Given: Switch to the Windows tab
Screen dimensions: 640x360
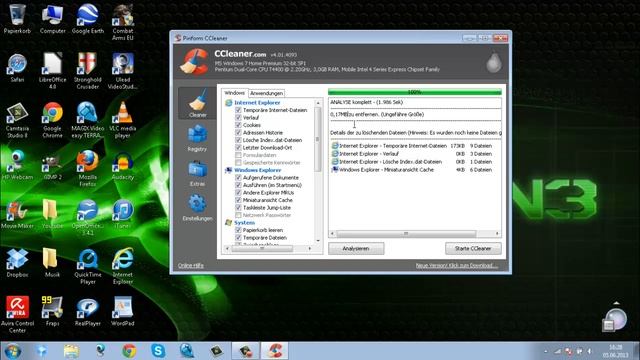Looking at the screenshot, I should 235,93.
